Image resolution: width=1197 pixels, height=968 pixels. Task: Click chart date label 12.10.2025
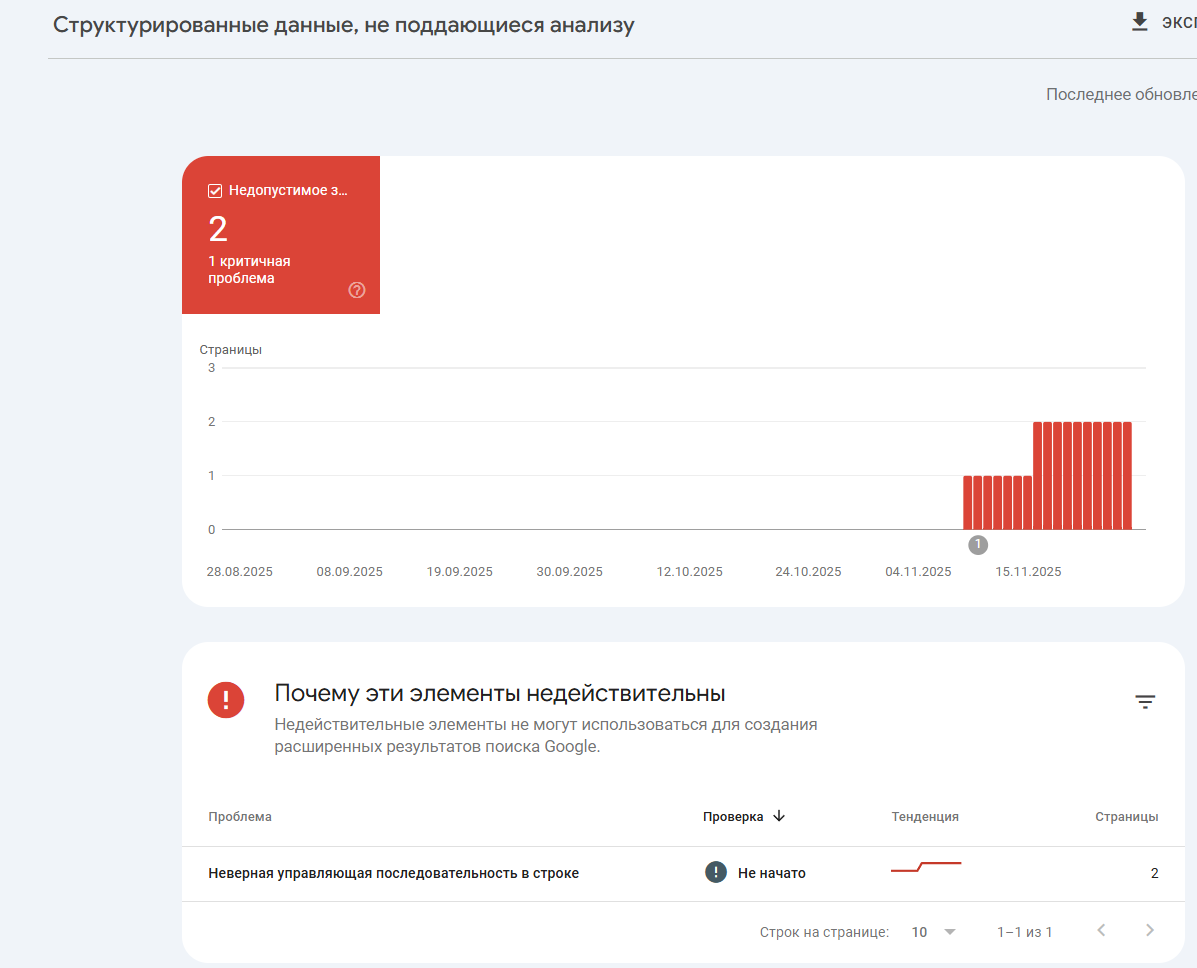pos(689,572)
